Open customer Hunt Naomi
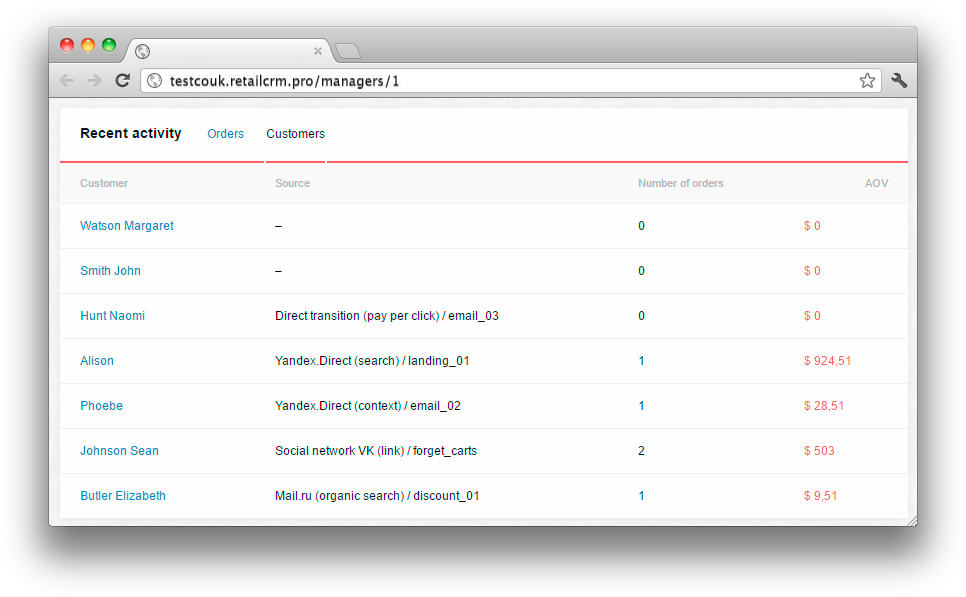This screenshot has width=966, height=597. coord(112,315)
